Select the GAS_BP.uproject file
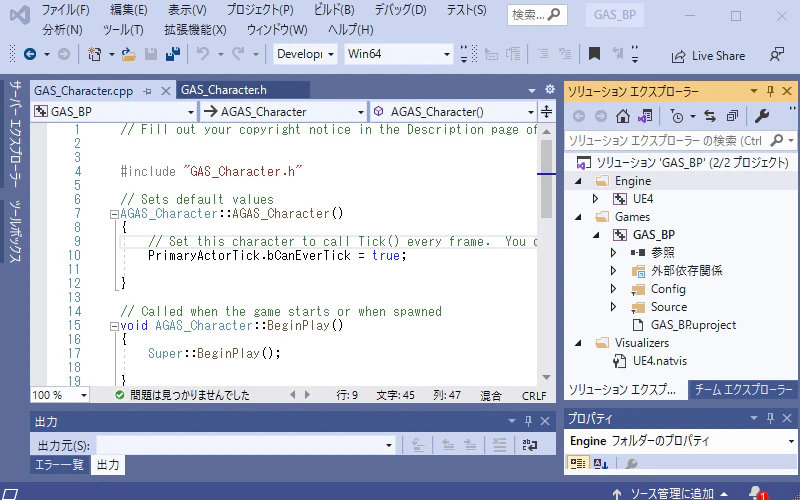The height and width of the screenshot is (500, 800). click(693, 325)
